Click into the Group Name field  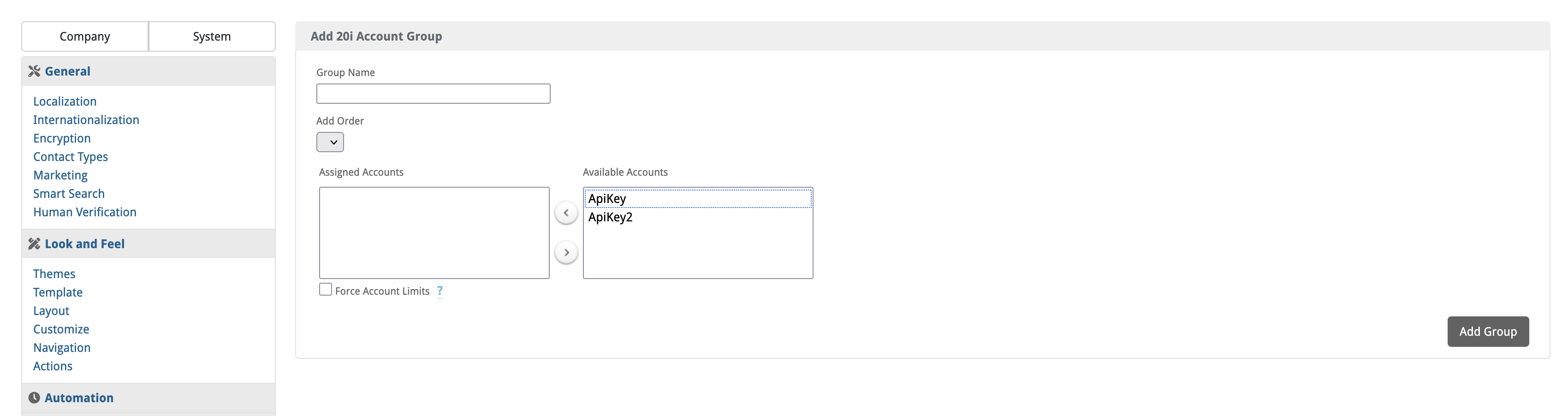coord(434,94)
